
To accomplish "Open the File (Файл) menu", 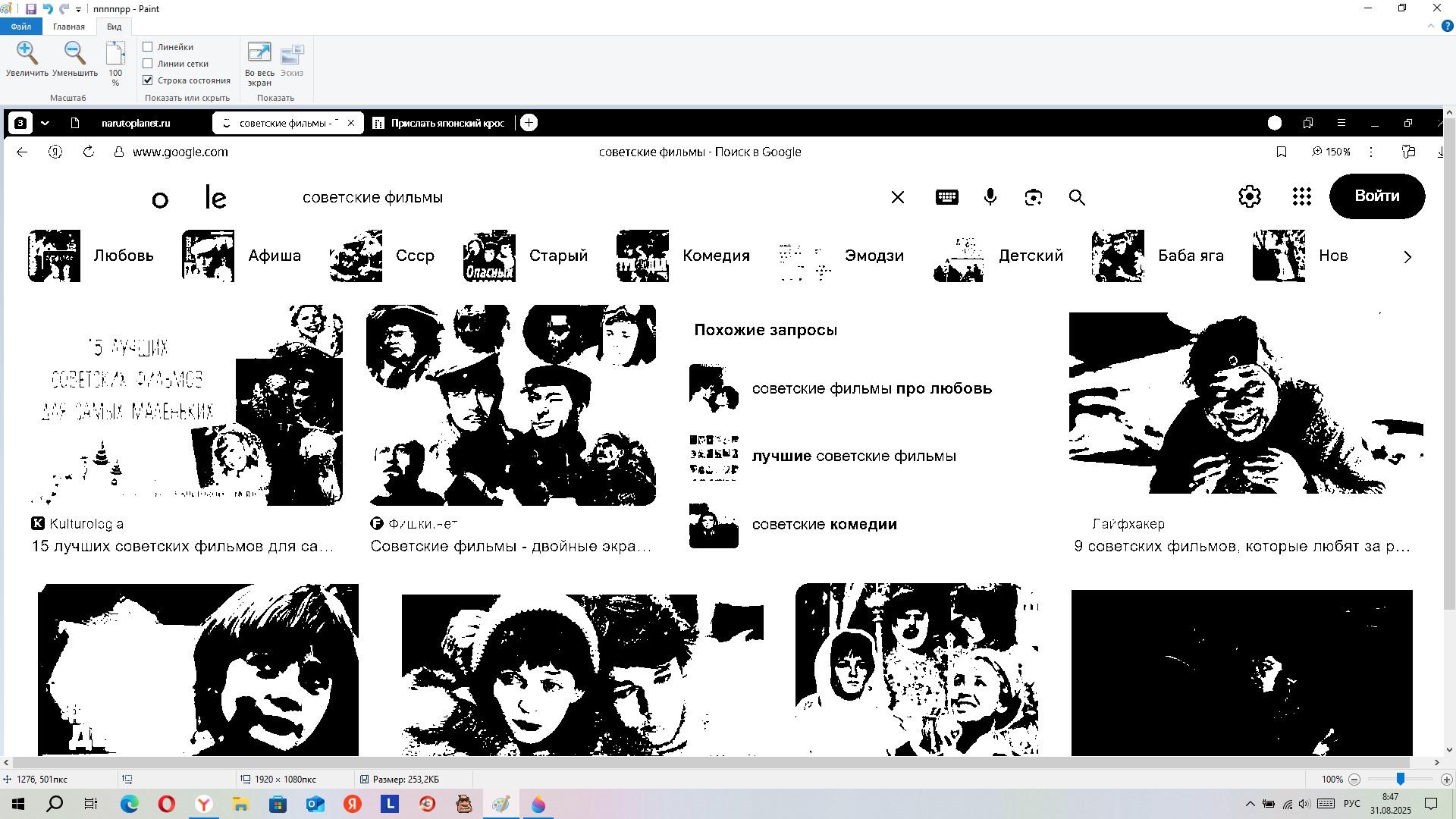I will point(20,27).
